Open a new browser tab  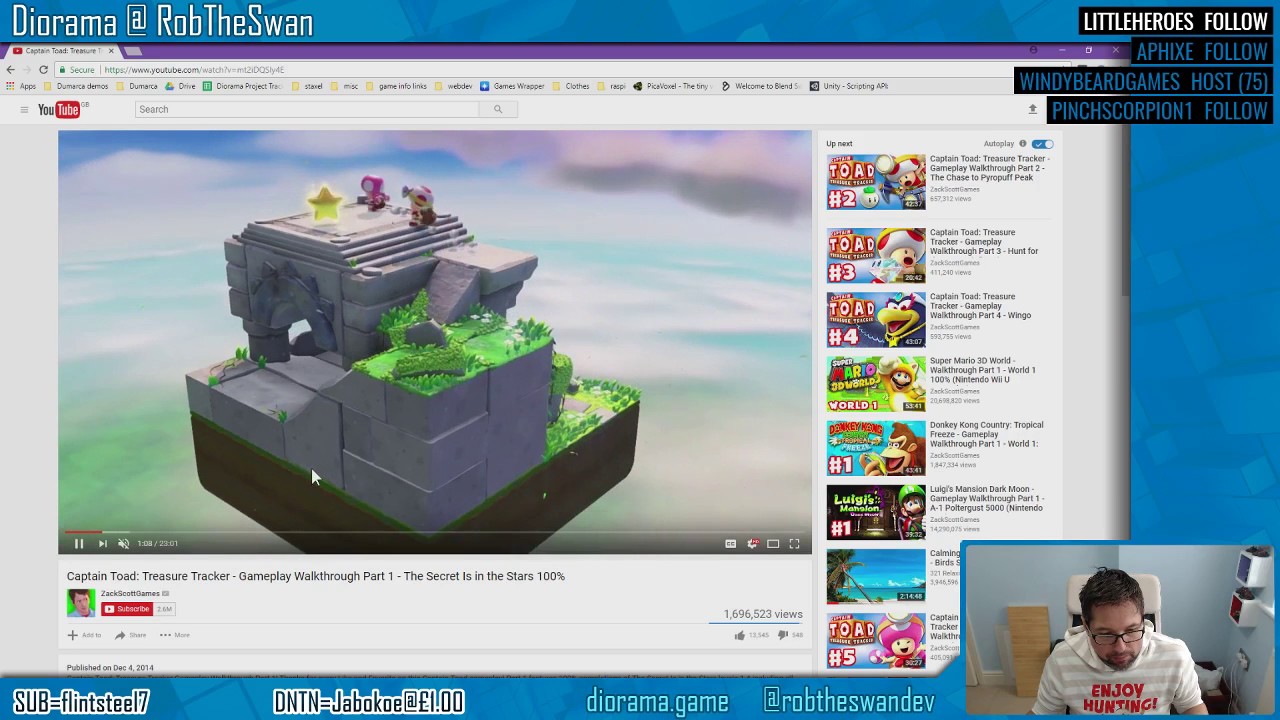pos(132,50)
